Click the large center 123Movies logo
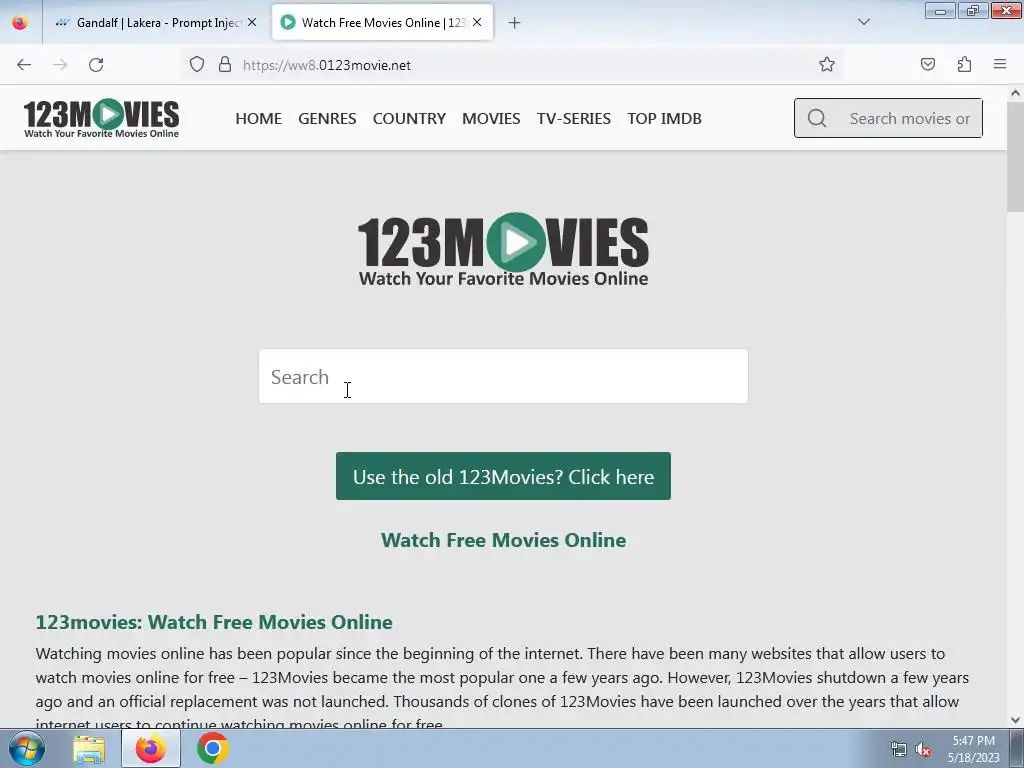This screenshot has height=768, width=1024. (x=503, y=249)
